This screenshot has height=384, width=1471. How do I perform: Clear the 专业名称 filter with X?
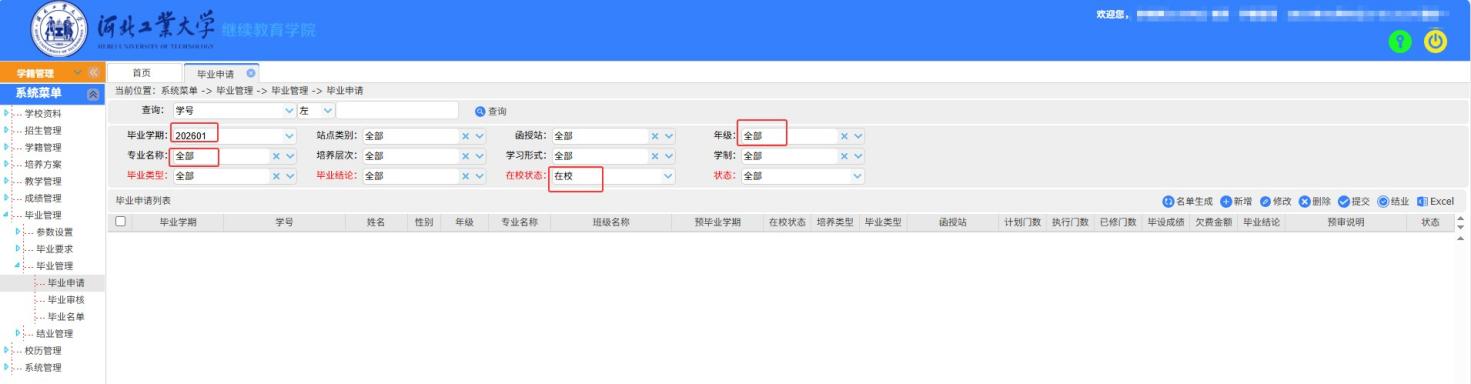(276, 156)
